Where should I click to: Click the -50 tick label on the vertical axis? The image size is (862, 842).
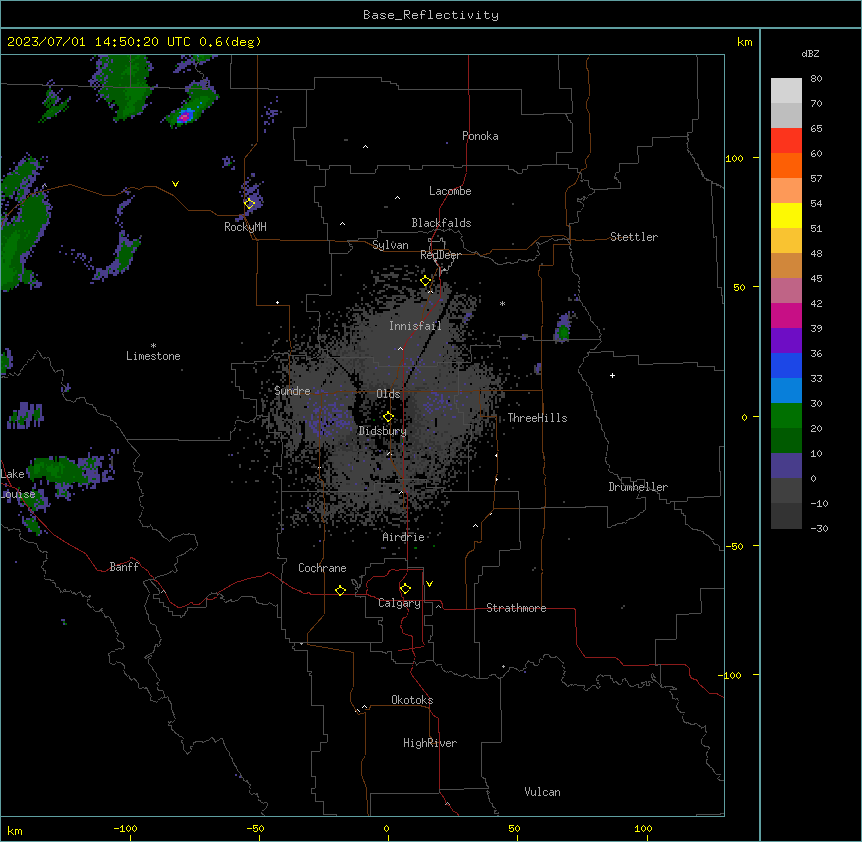(734, 546)
